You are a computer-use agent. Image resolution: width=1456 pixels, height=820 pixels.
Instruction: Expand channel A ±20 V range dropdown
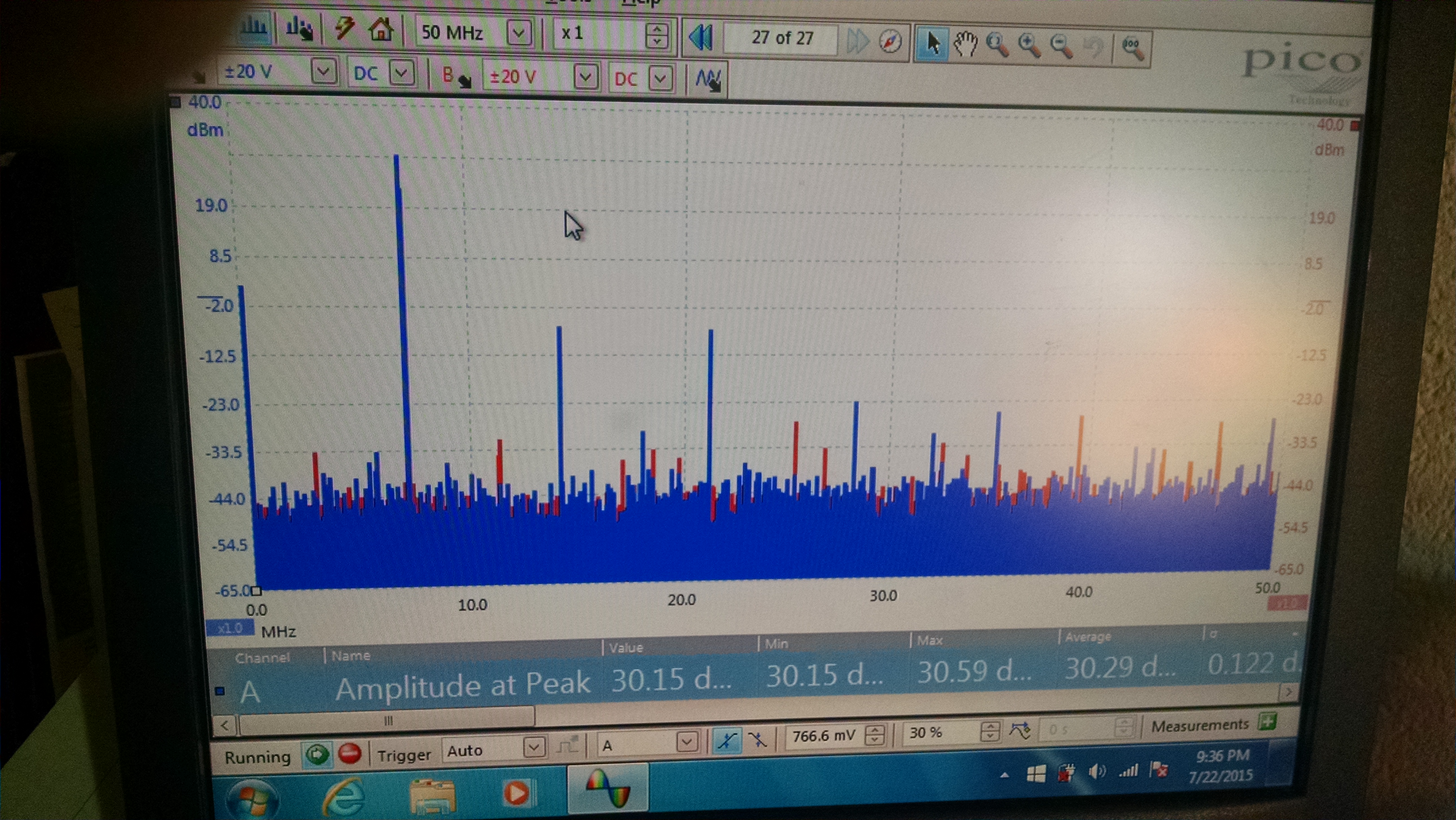pyautogui.click(x=323, y=72)
